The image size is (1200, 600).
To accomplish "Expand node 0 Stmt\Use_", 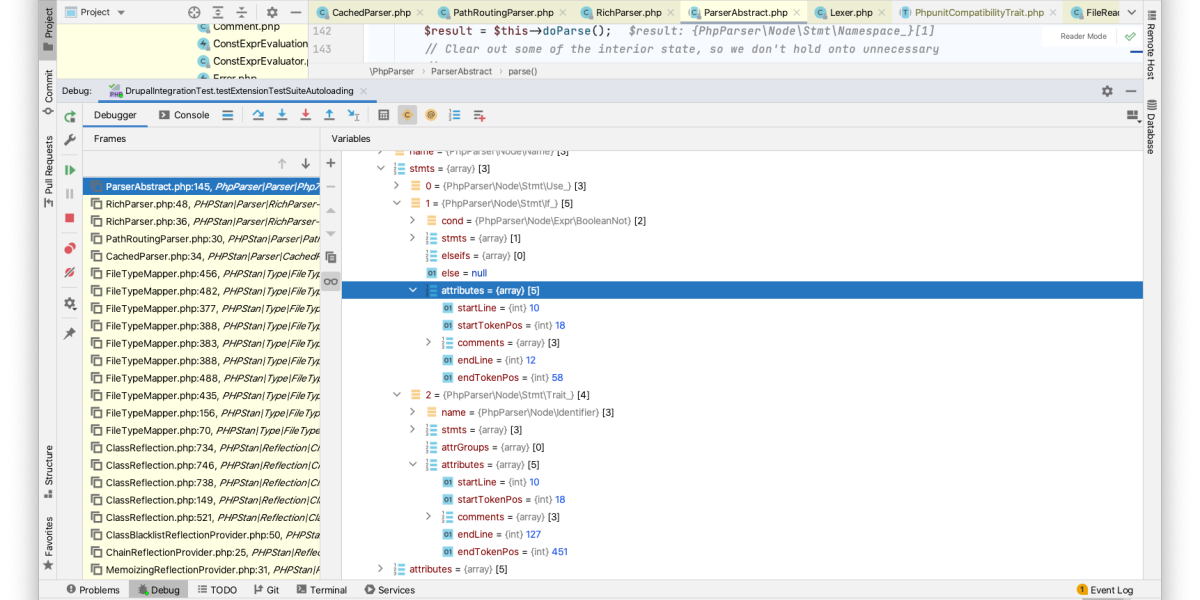I will [x=396, y=185].
